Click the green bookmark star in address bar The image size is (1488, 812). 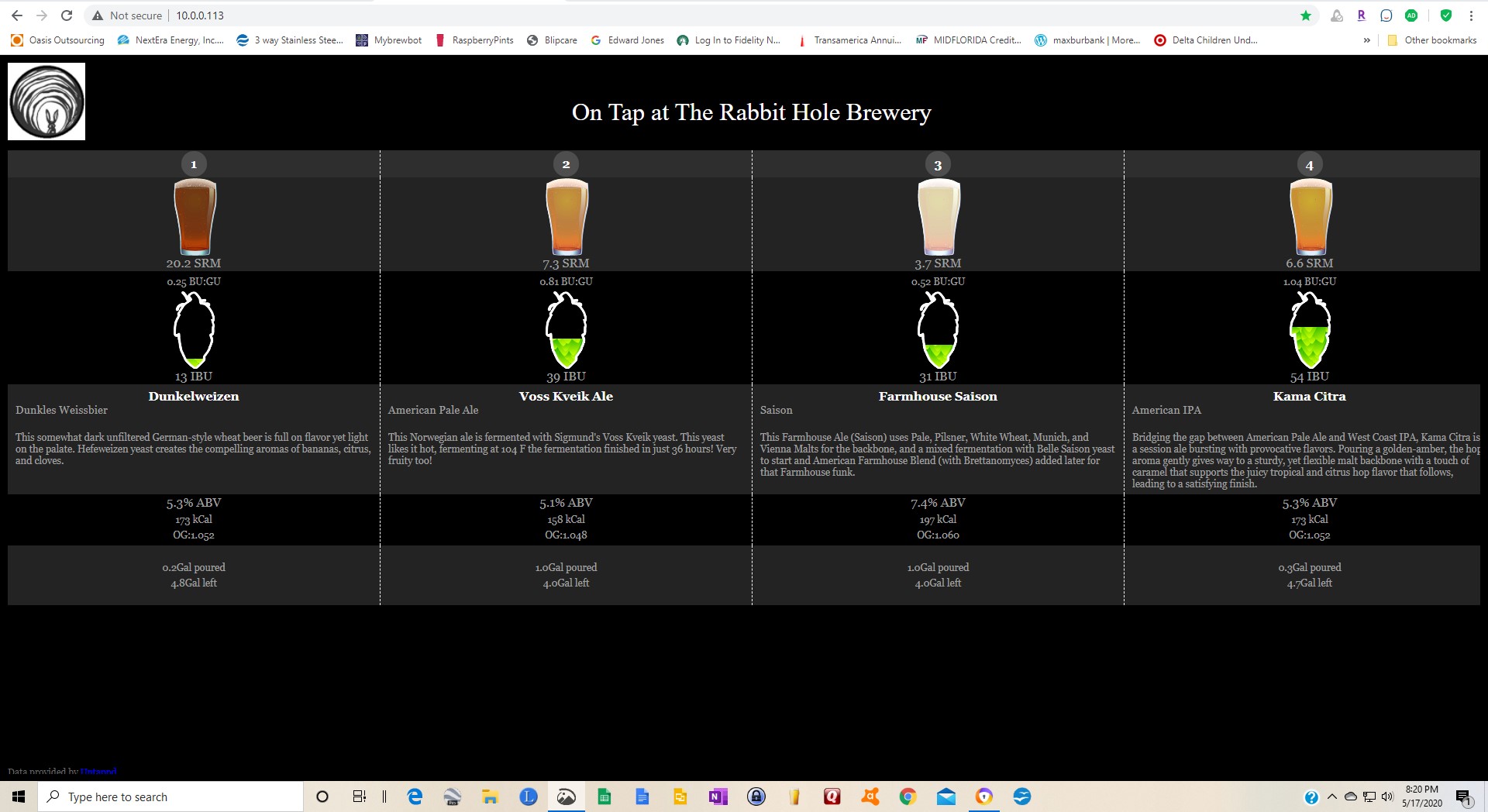coord(1306,15)
